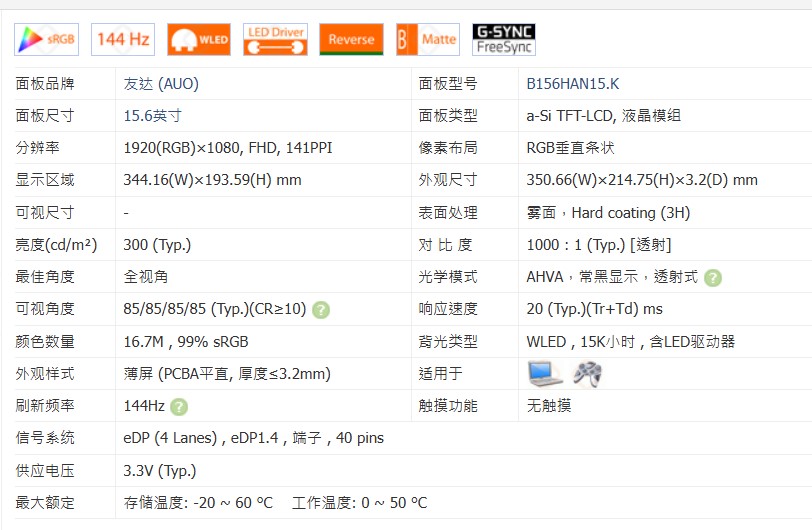
Task: Click the 触摸功能 label cell
Action: [448, 406]
